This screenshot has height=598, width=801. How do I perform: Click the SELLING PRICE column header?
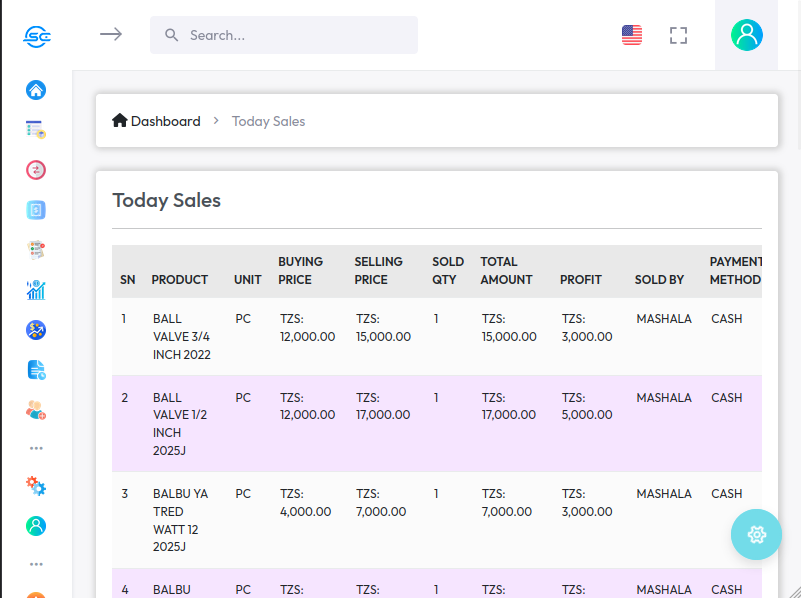[378, 271]
